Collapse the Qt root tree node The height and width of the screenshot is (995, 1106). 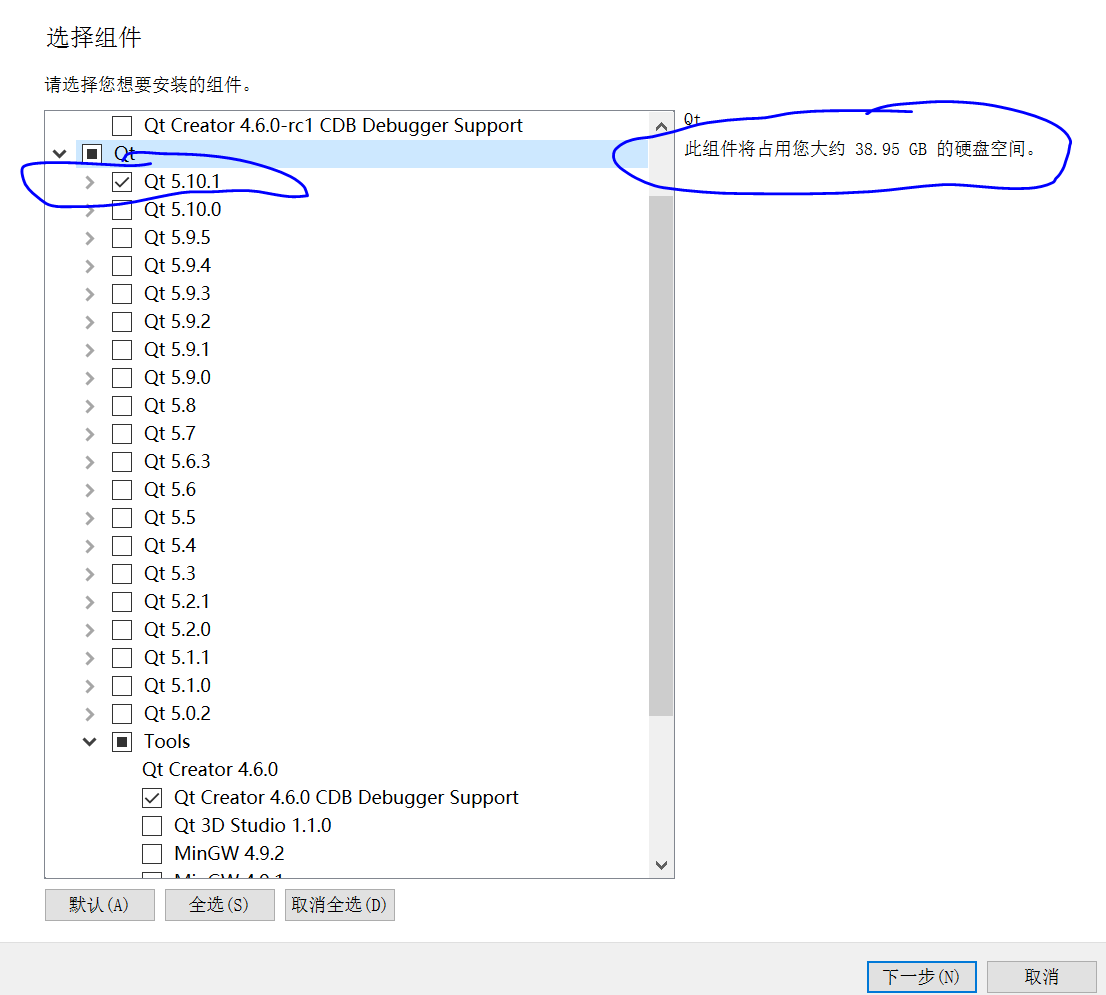point(60,154)
